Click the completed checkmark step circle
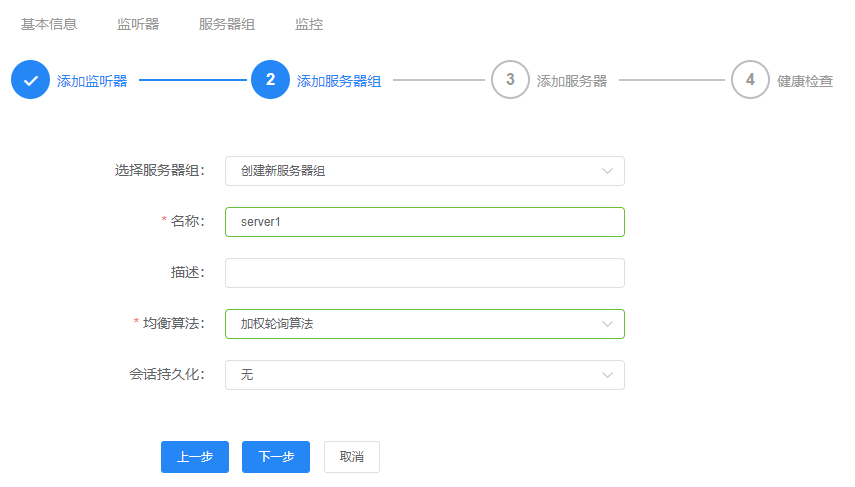The height and width of the screenshot is (487, 855). pos(30,80)
